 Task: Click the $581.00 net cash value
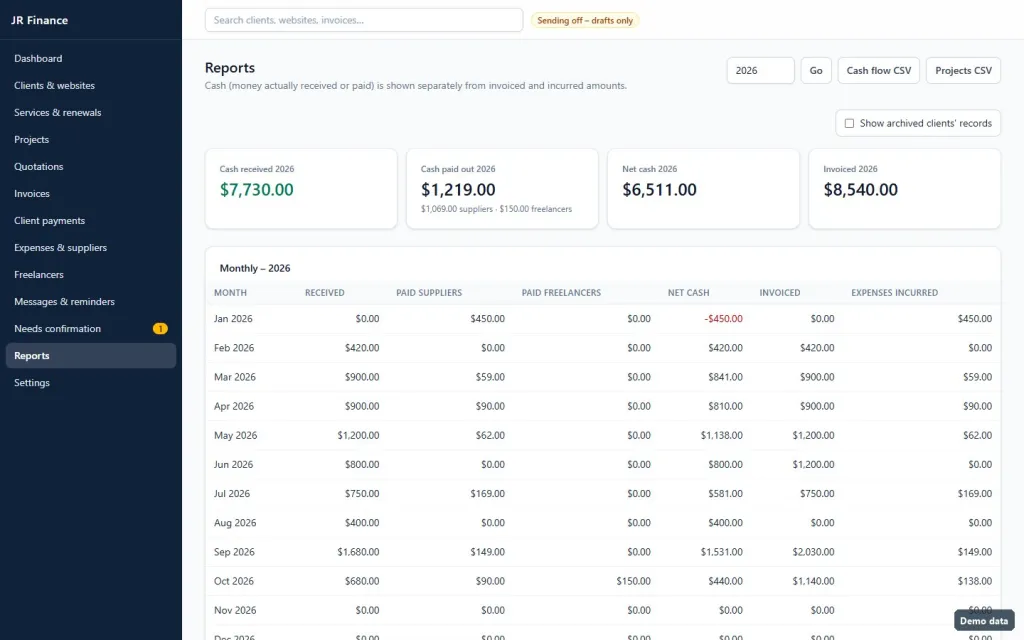pyautogui.click(x=726, y=494)
